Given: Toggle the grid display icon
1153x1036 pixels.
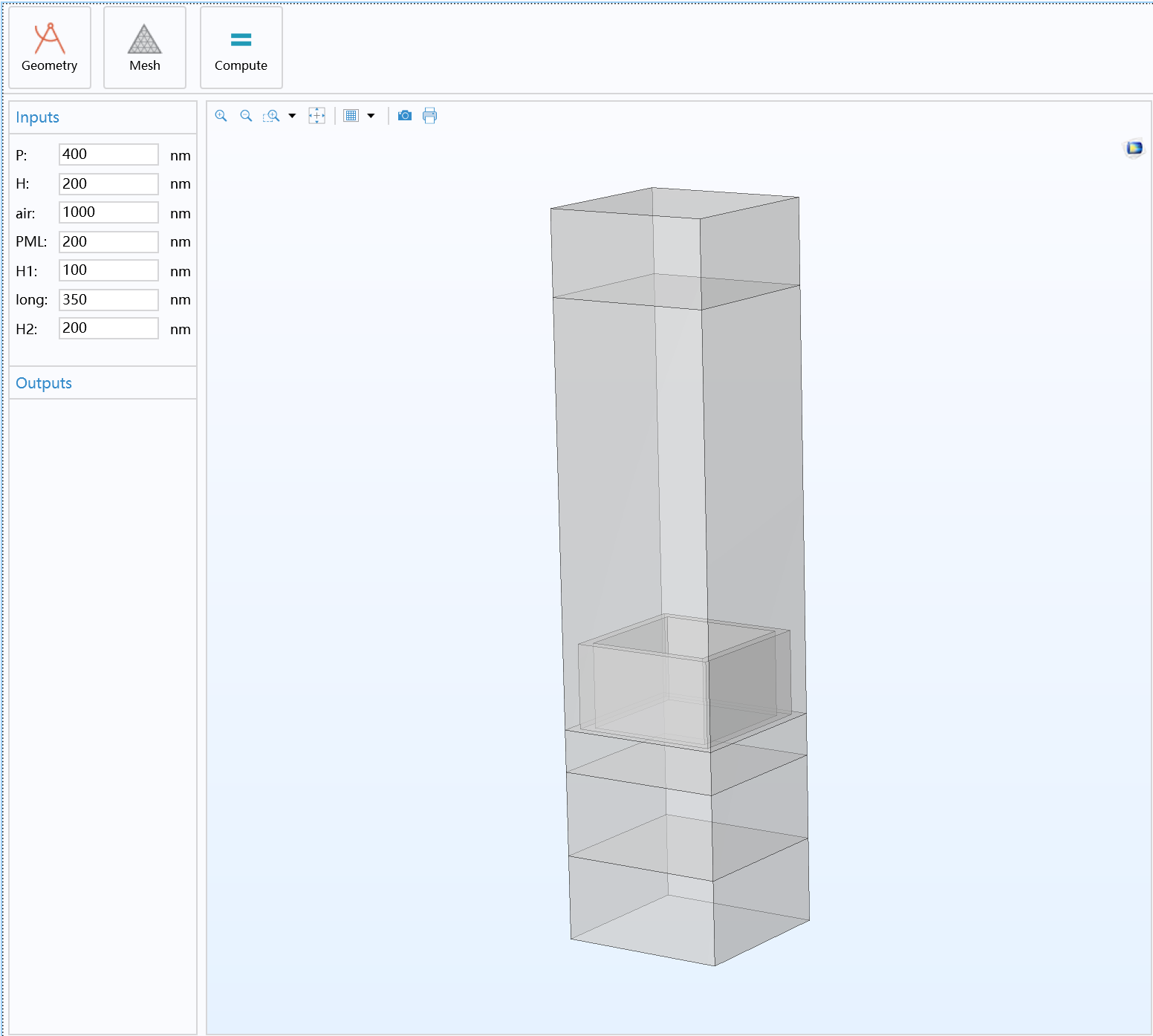Looking at the screenshot, I should click(351, 116).
